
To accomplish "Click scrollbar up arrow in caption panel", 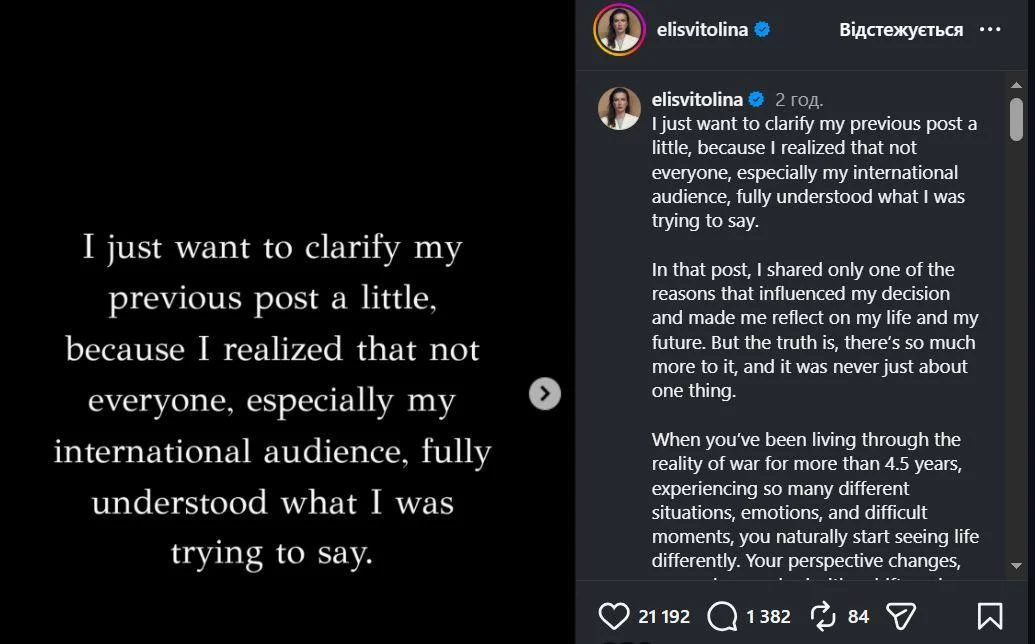I will coord(1017,86).
